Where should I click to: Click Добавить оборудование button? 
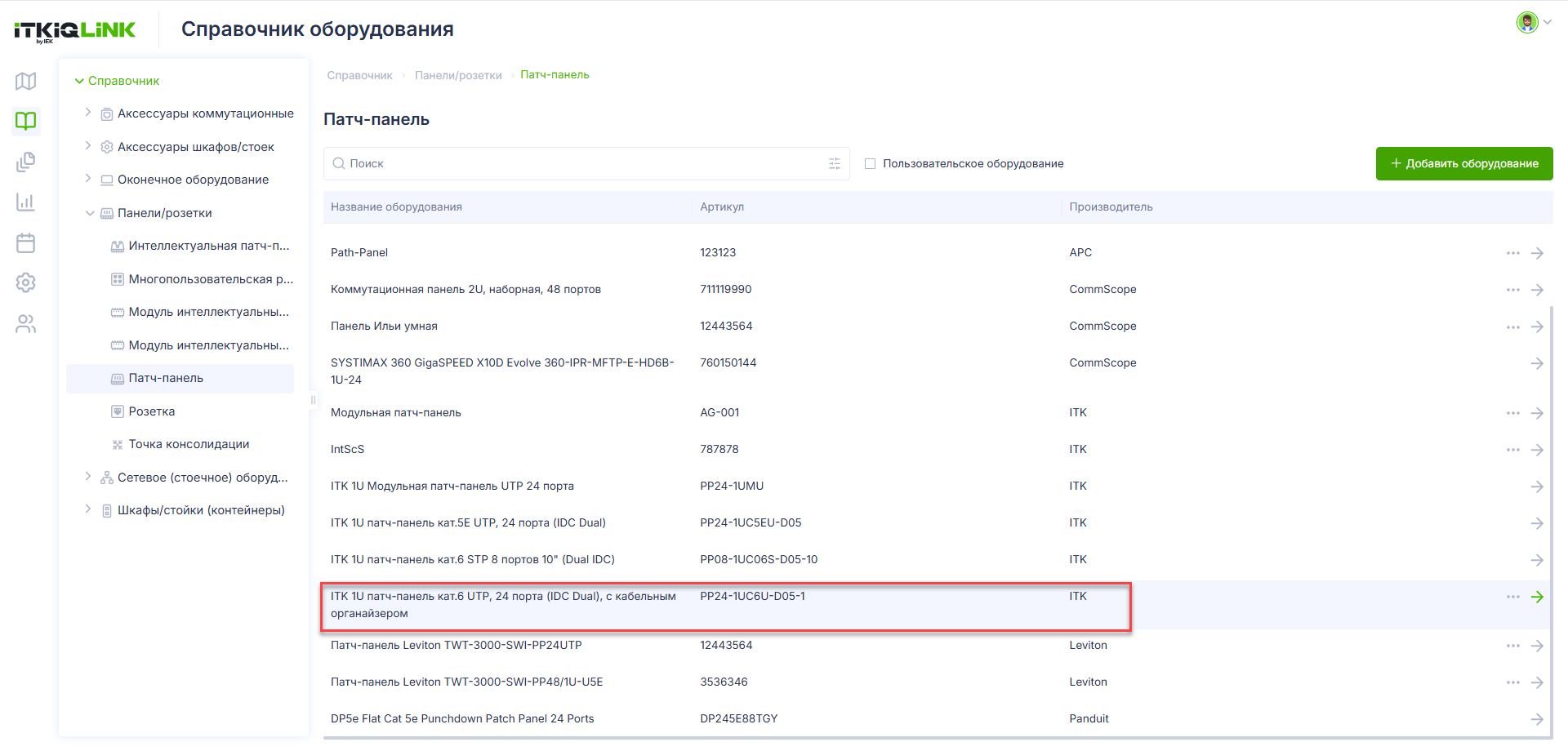1464,163
